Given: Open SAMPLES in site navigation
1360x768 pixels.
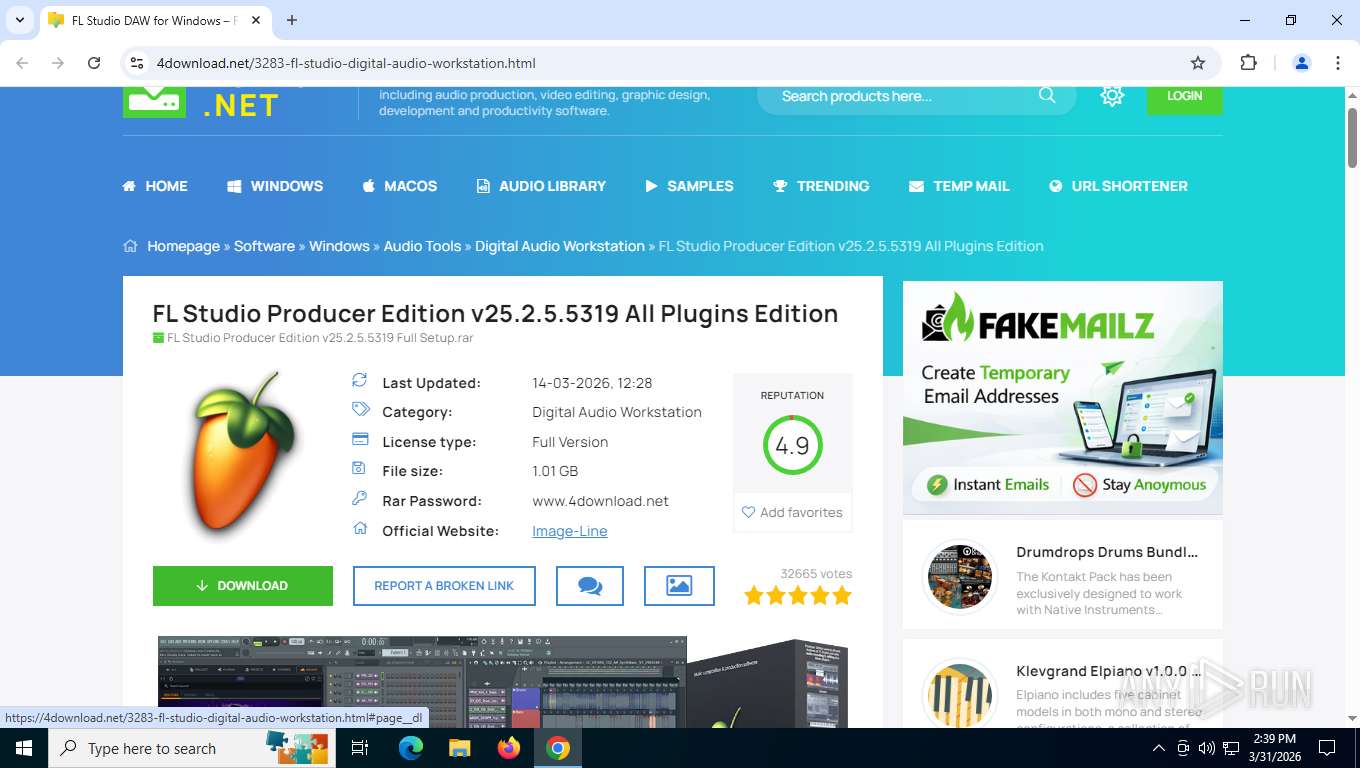Looking at the screenshot, I should tap(689, 186).
